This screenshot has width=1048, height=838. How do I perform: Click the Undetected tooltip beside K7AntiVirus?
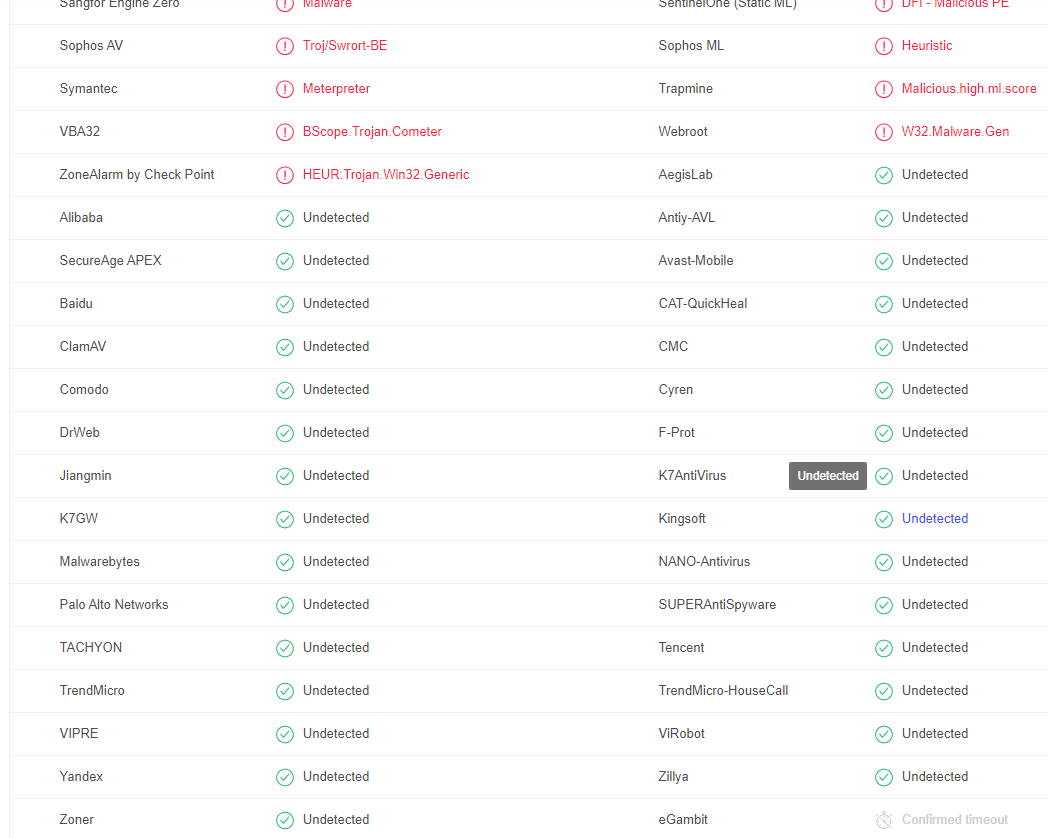(x=827, y=476)
